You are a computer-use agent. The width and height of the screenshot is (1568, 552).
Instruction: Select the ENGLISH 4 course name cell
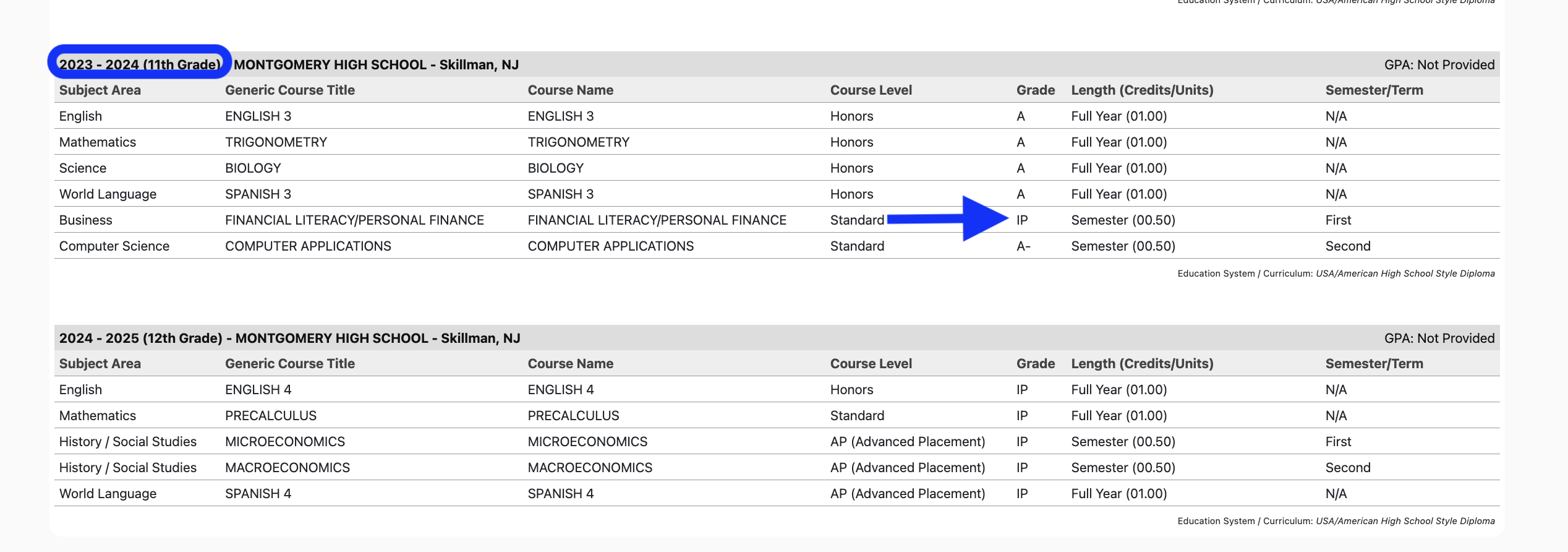(561, 390)
